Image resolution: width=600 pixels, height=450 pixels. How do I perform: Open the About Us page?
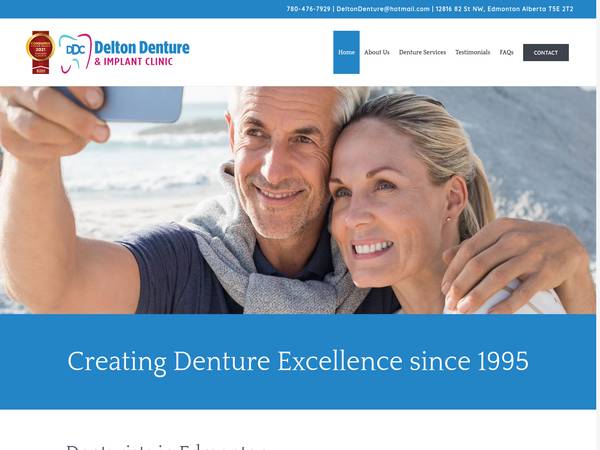[377, 52]
